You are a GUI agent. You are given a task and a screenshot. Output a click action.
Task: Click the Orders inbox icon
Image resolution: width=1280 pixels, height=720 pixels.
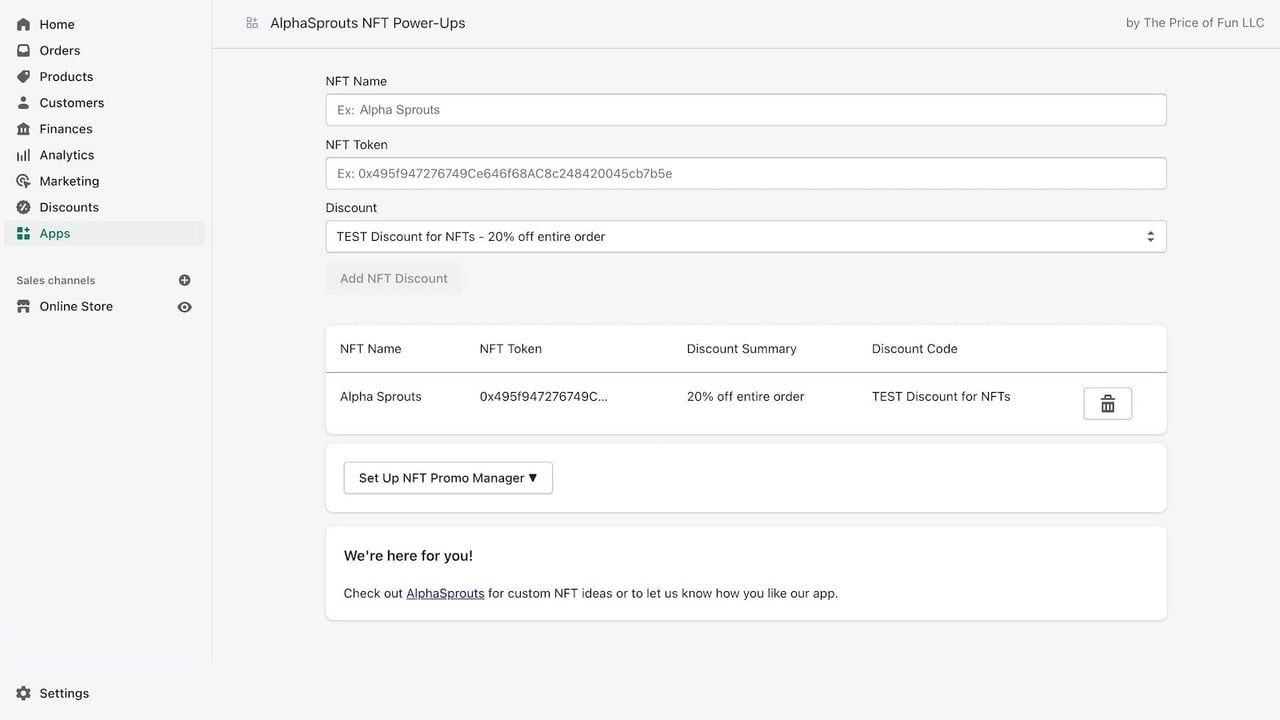(23, 50)
